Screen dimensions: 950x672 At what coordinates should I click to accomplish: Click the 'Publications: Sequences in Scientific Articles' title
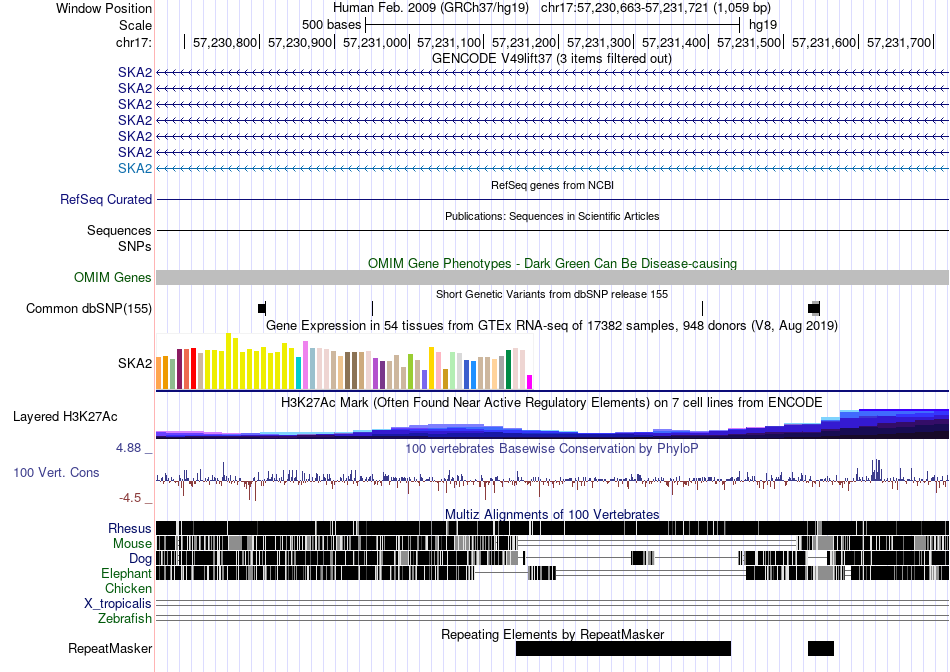tap(552, 216)
